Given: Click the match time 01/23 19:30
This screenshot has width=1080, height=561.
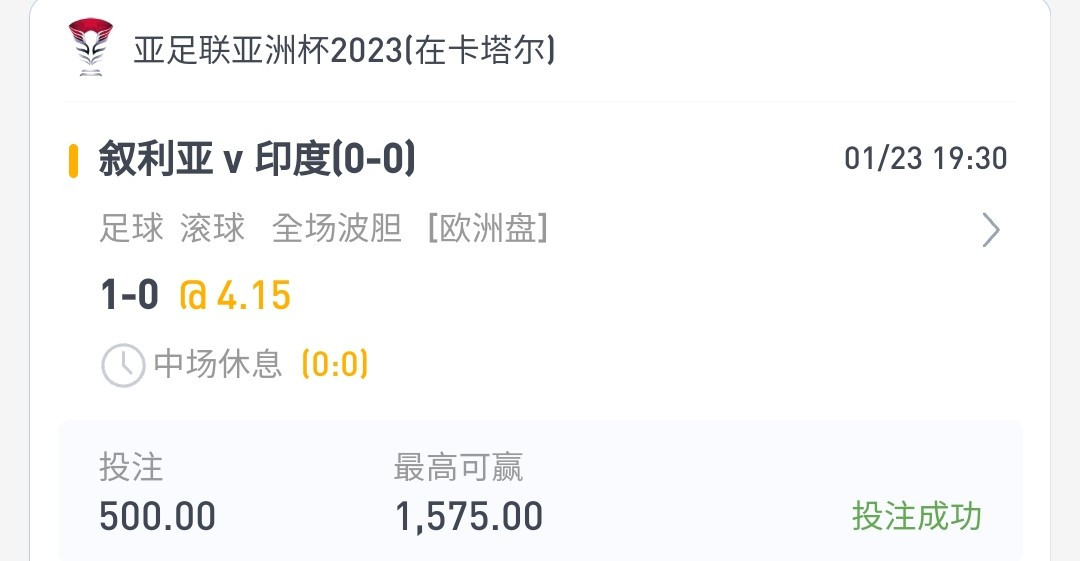Looking at the screenshot, I should (x=926, y=159).
